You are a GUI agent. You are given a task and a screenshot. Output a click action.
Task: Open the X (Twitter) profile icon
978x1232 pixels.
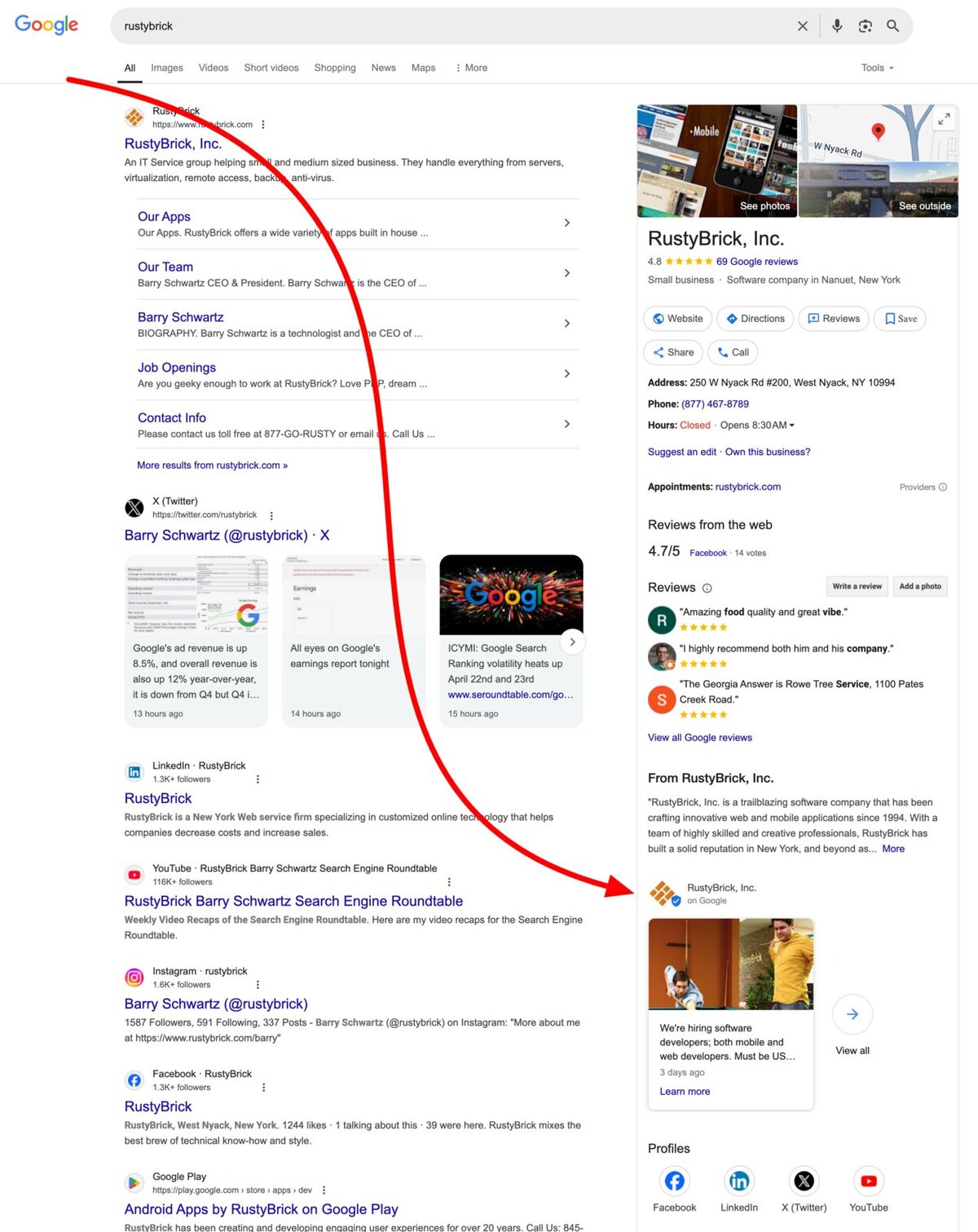[x=804, y=1181]
